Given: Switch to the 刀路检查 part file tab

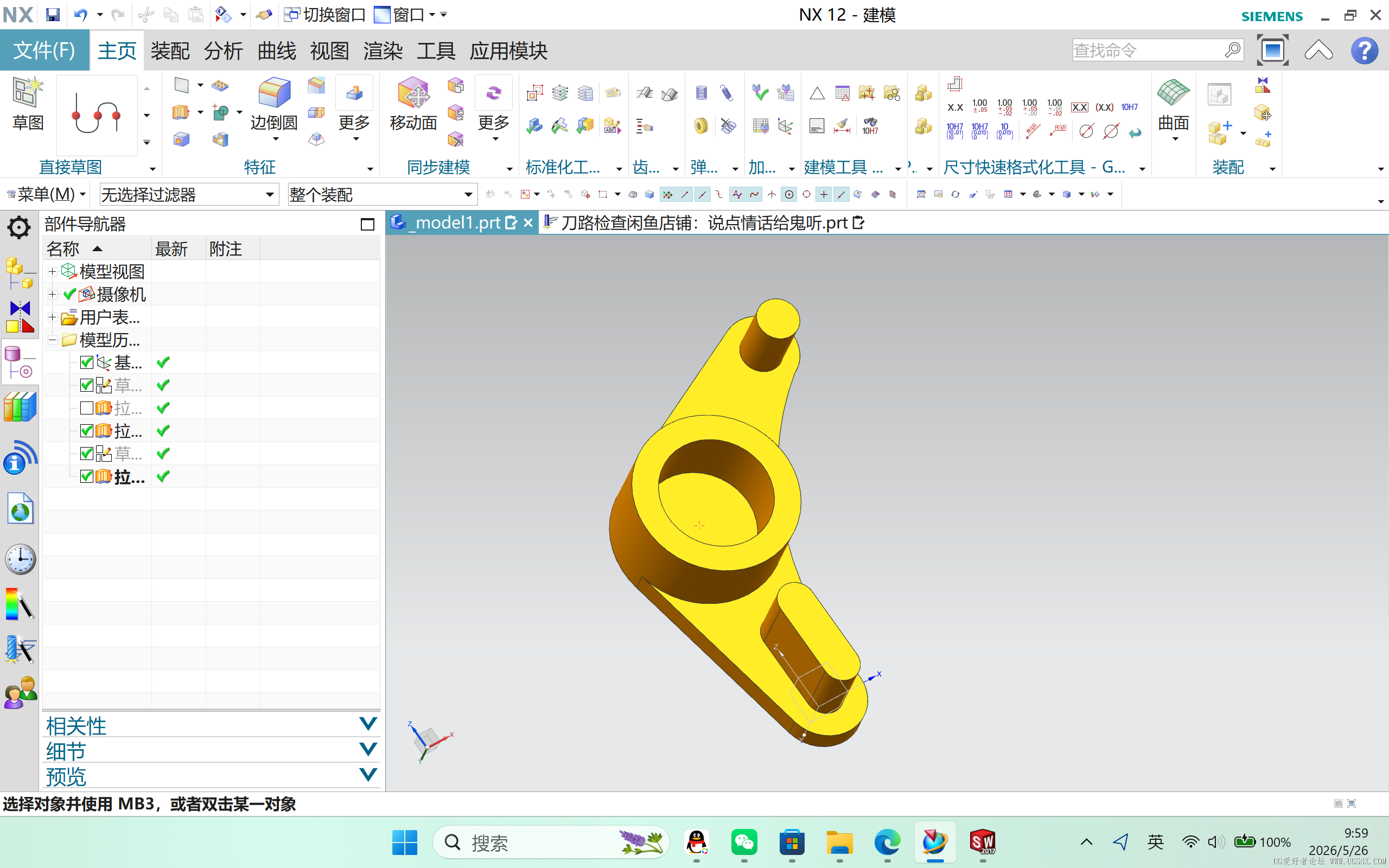Looking at the screenshot, I should pos(704,223).
